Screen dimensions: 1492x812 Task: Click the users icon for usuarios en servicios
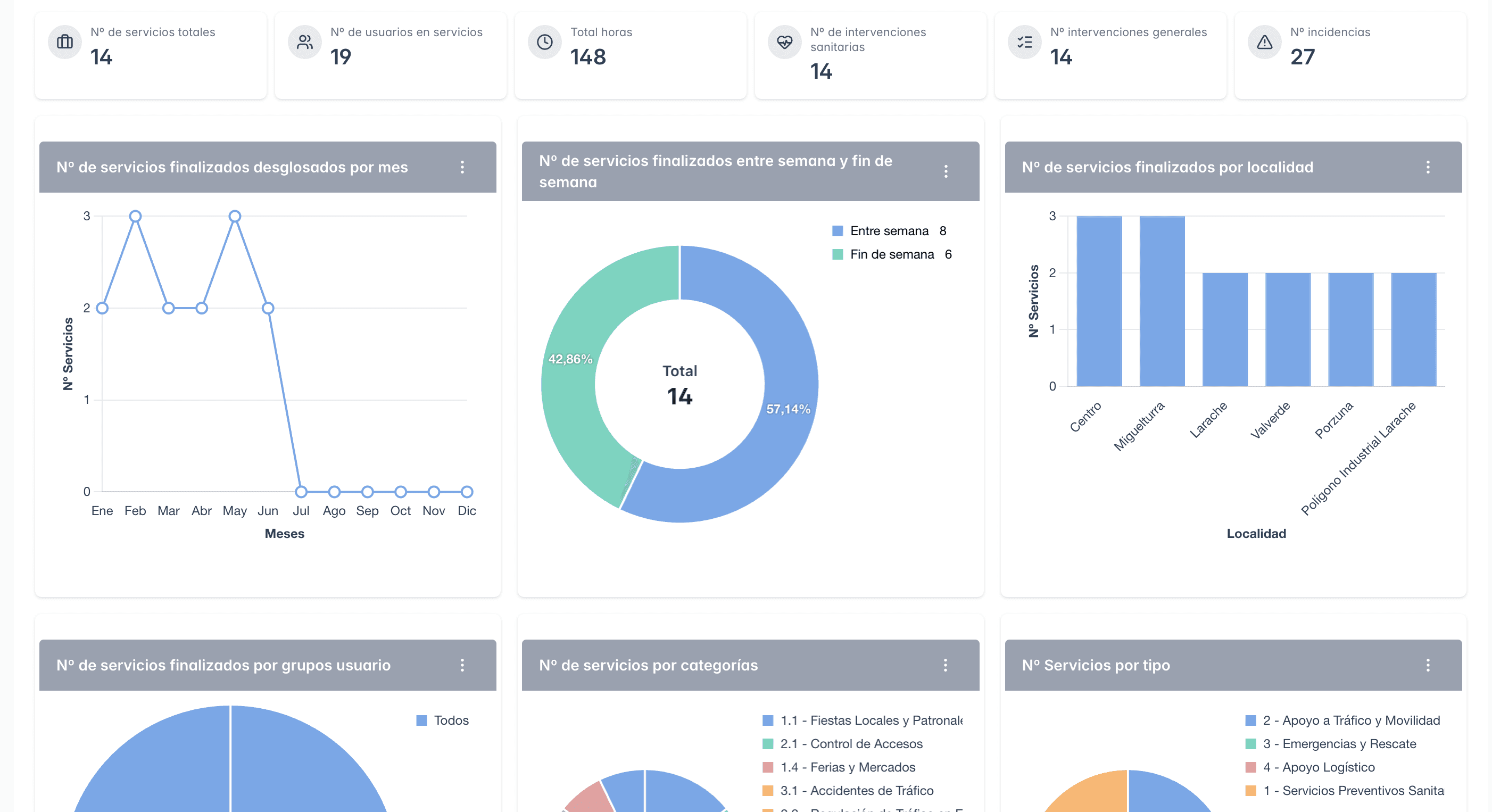coord(305,42)
